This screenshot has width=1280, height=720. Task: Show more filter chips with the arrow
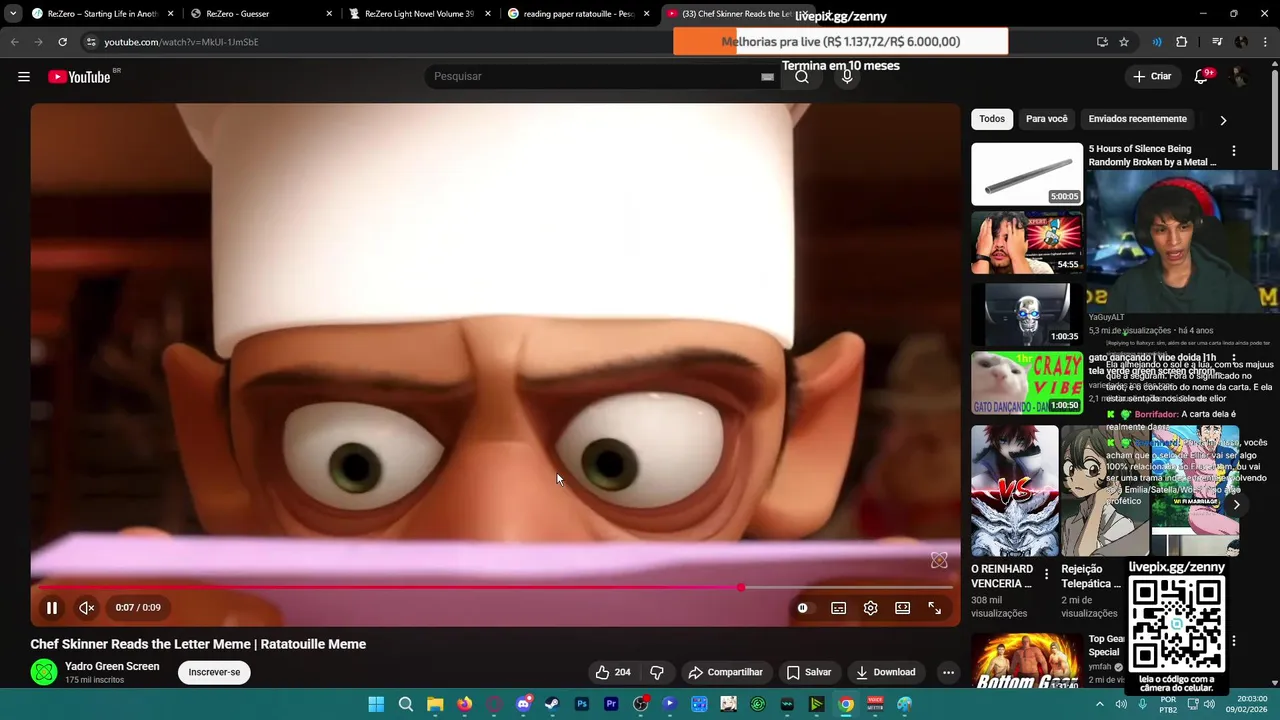point(1223,120)
